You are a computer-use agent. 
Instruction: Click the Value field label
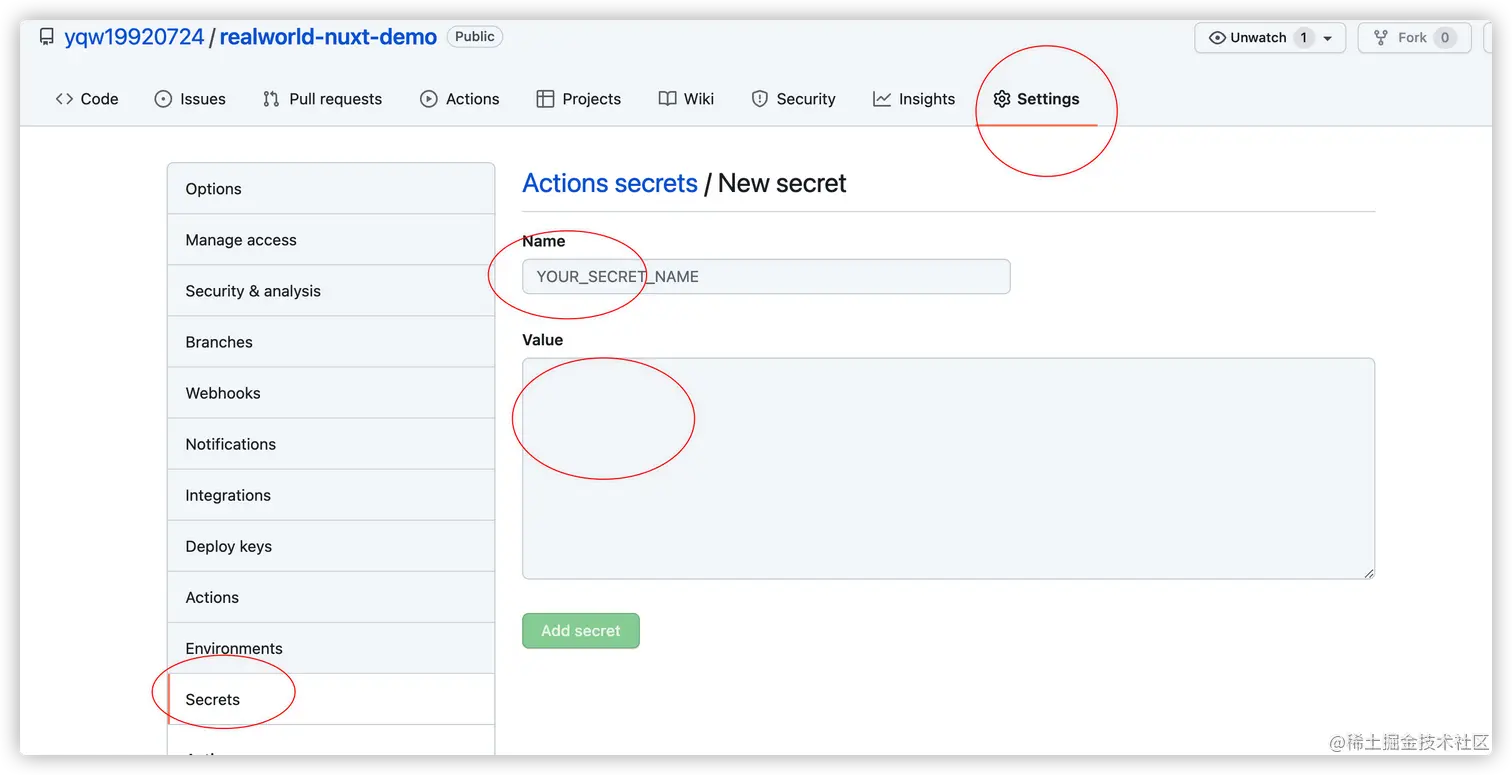pos(543,340)
